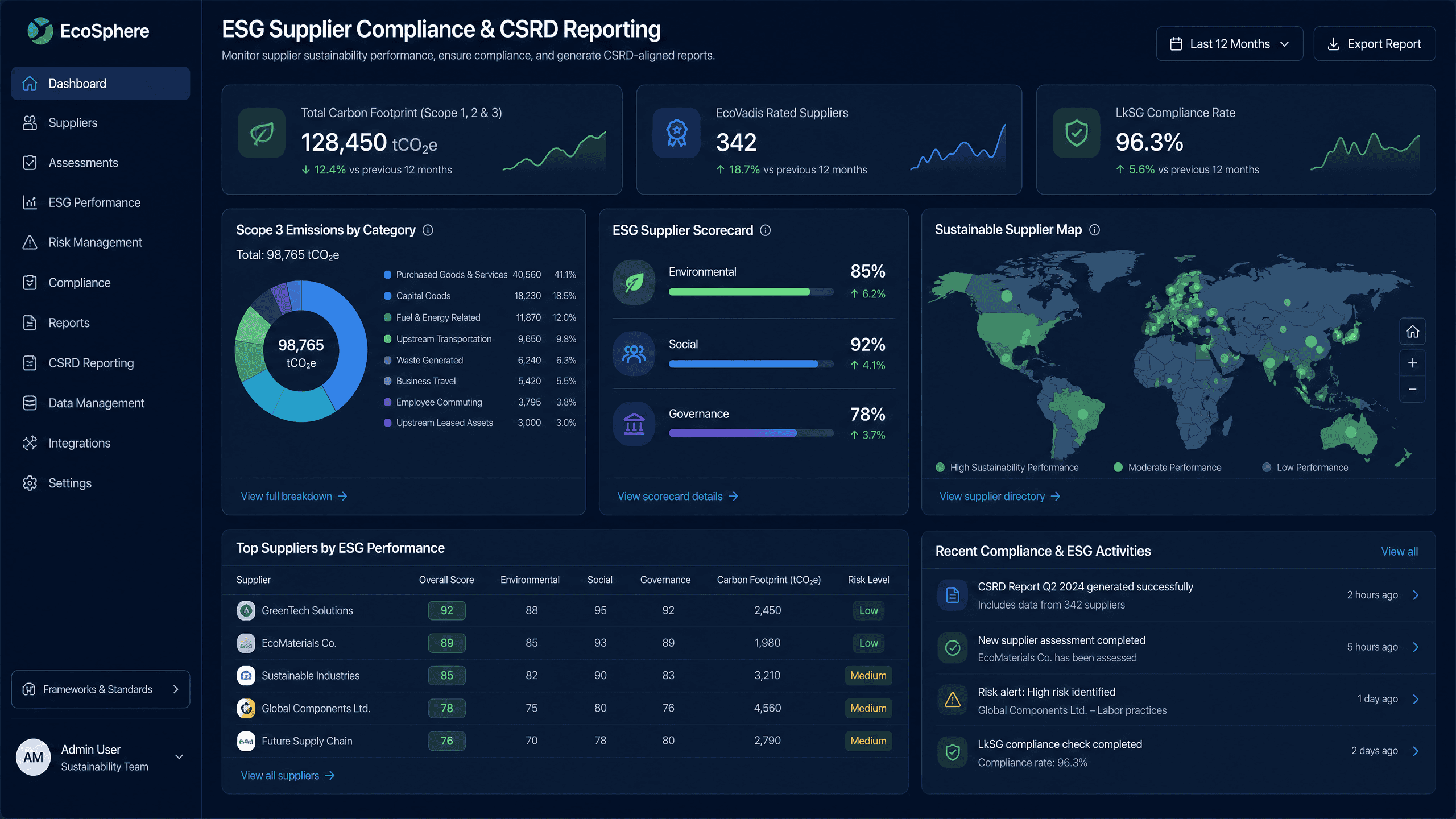Open info tooltip for Sustainable Supplier Map
The height and width of the screenshot is (819, 1456).
tap(1094, 230)
